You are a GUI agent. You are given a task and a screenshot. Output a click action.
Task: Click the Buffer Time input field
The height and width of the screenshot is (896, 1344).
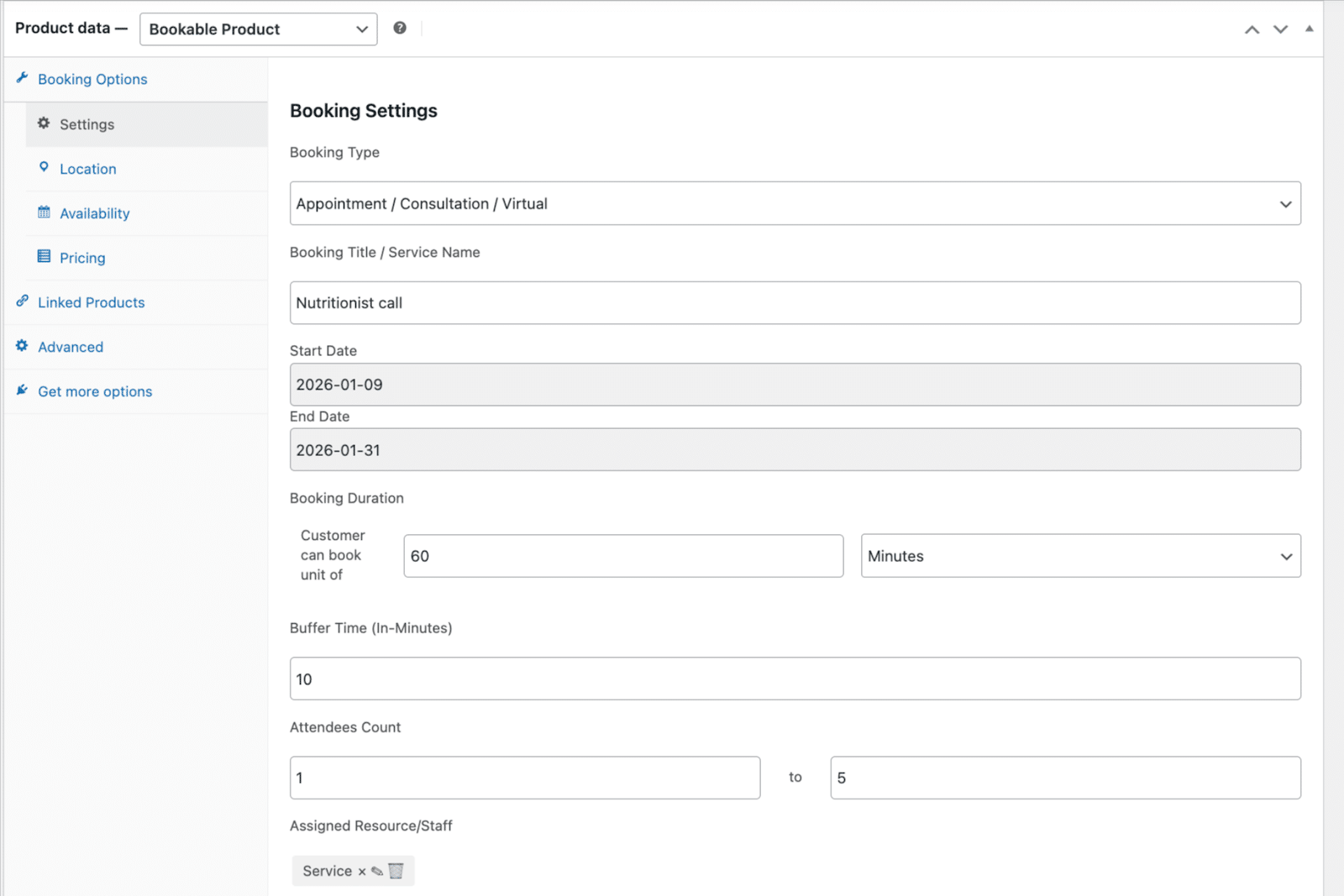coord(795,679)
